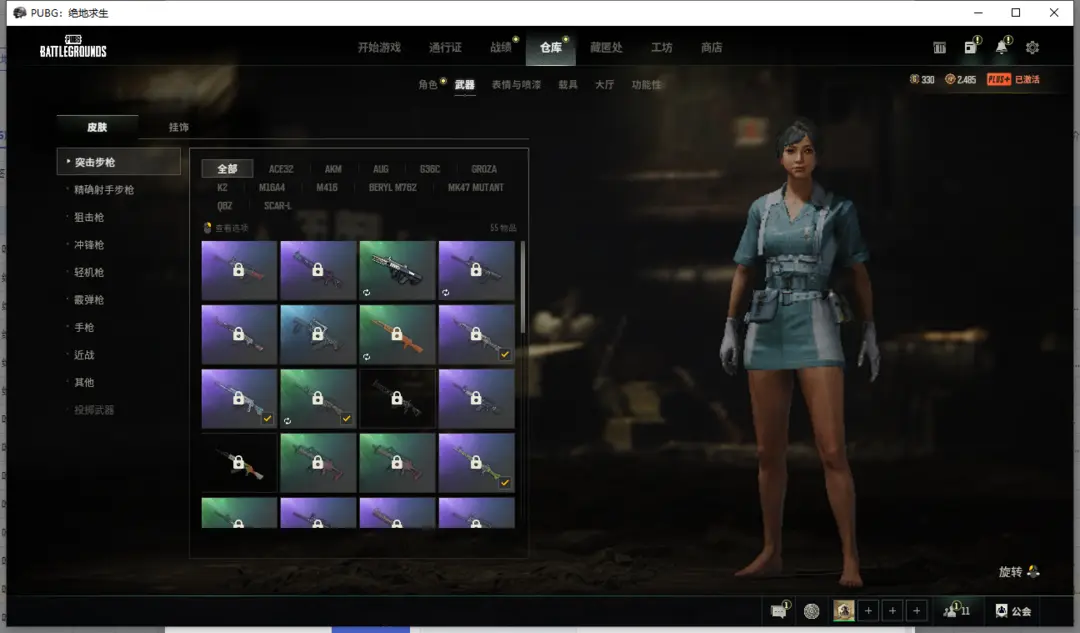The width and height of the screenshot is (1080, 633).
Task: Select the 突击步枪 weapon category
Action: coord(118,162)
